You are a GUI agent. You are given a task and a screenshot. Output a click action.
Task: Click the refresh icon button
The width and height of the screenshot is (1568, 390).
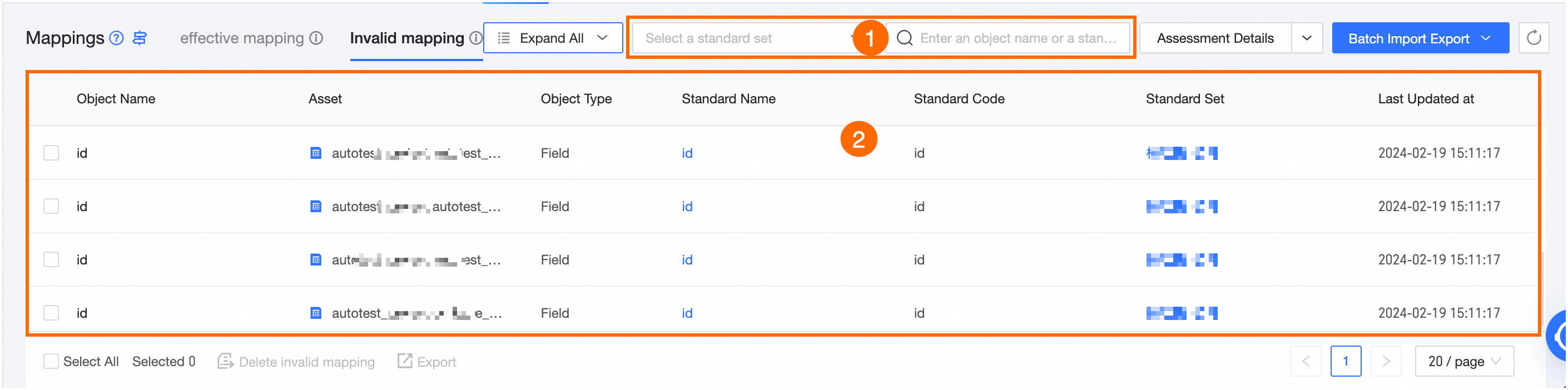pyautogui.click(x=1534, y=38)
